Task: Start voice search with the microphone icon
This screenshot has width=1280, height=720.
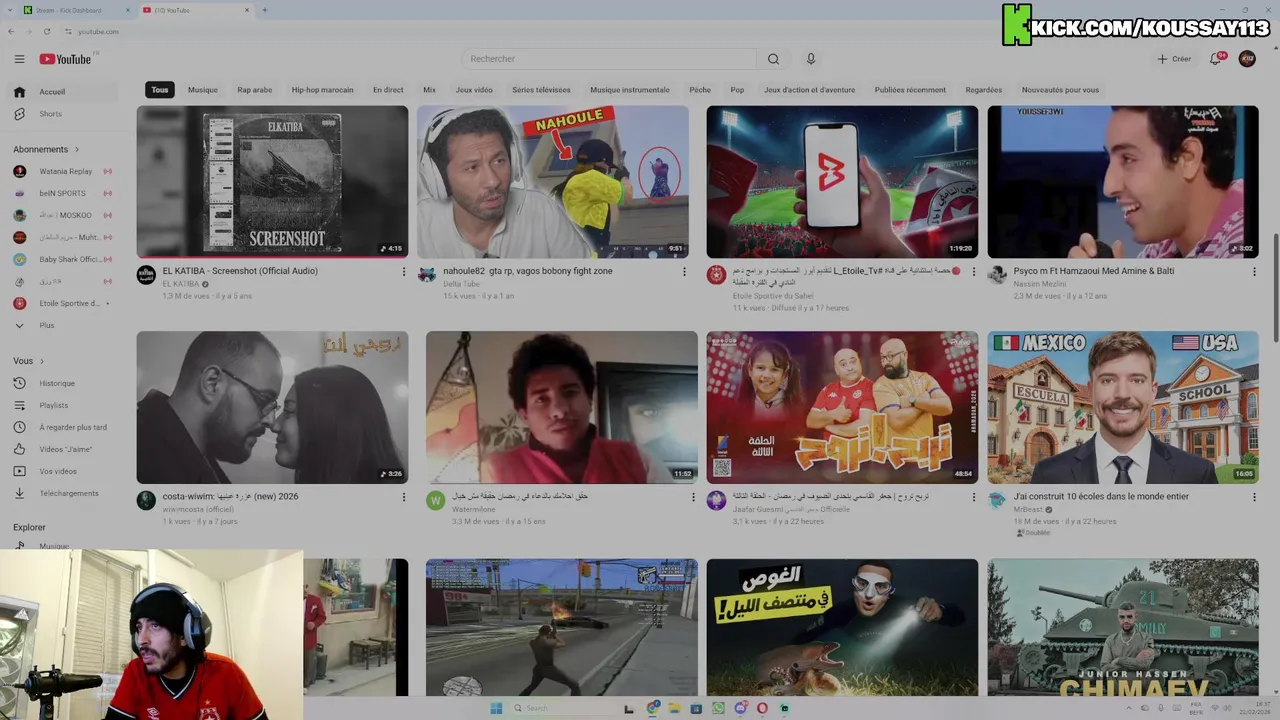Action: (811, 59)
